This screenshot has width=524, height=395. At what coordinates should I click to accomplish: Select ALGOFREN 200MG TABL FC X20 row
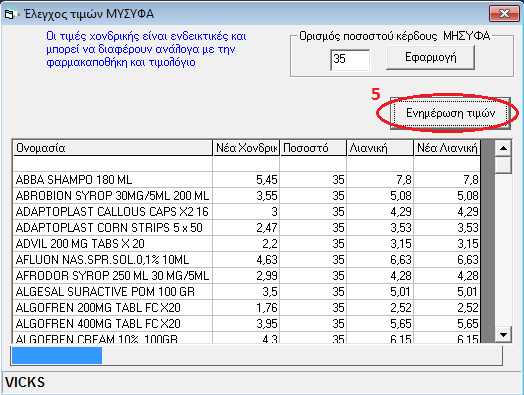click(x=247, y=308)
